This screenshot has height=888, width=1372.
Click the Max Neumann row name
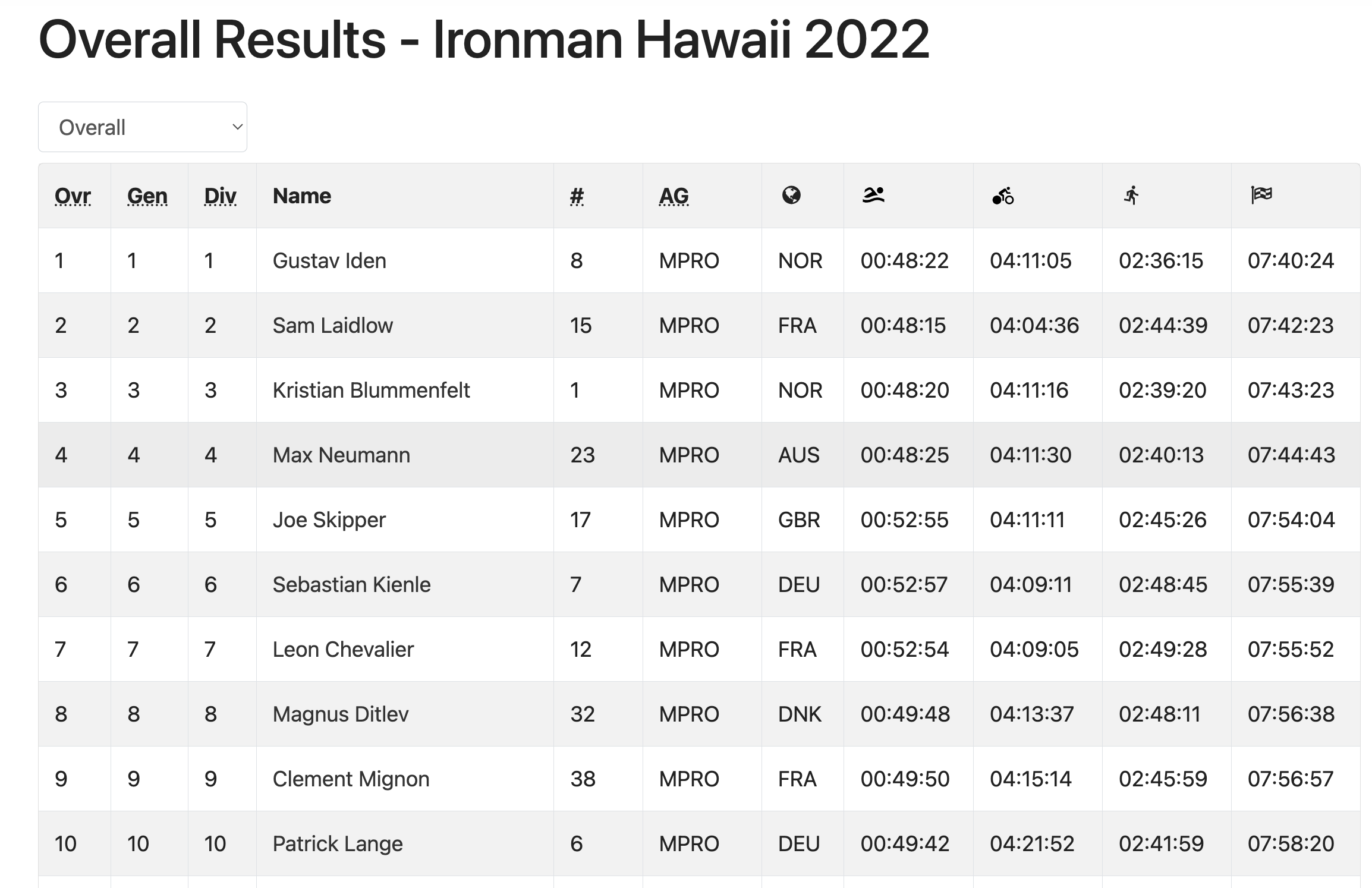pos(341,455)
